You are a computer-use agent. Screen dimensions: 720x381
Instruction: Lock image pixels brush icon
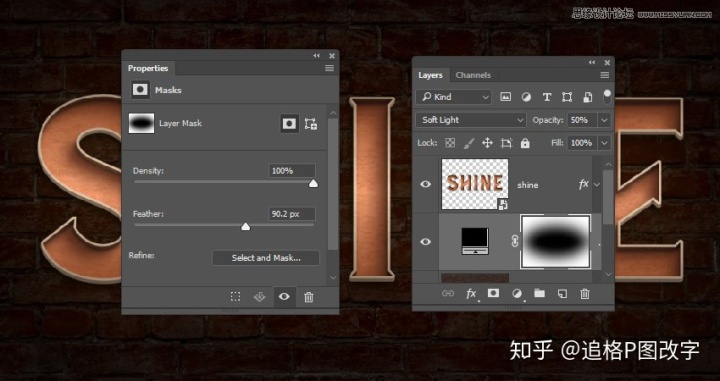pos(469,143)
